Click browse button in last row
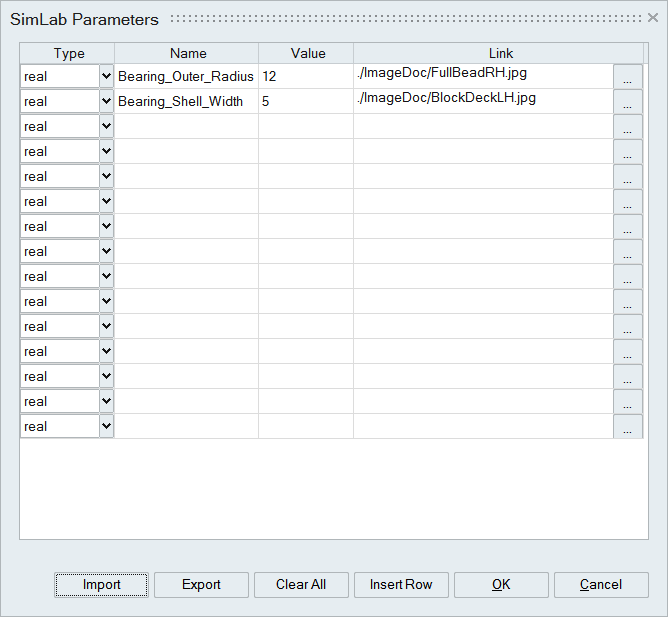 click(x=627, y=427)
